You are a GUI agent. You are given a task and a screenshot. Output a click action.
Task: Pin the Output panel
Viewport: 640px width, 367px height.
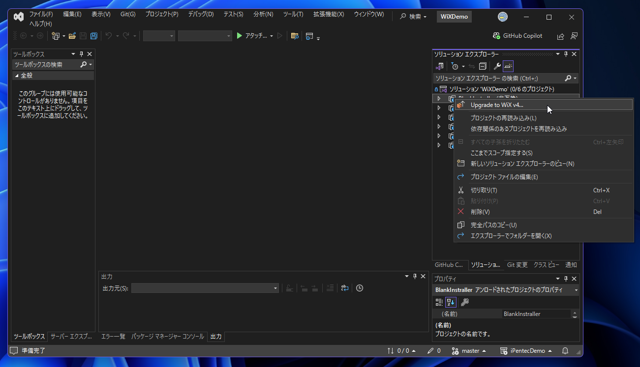(x=415, y=276)
